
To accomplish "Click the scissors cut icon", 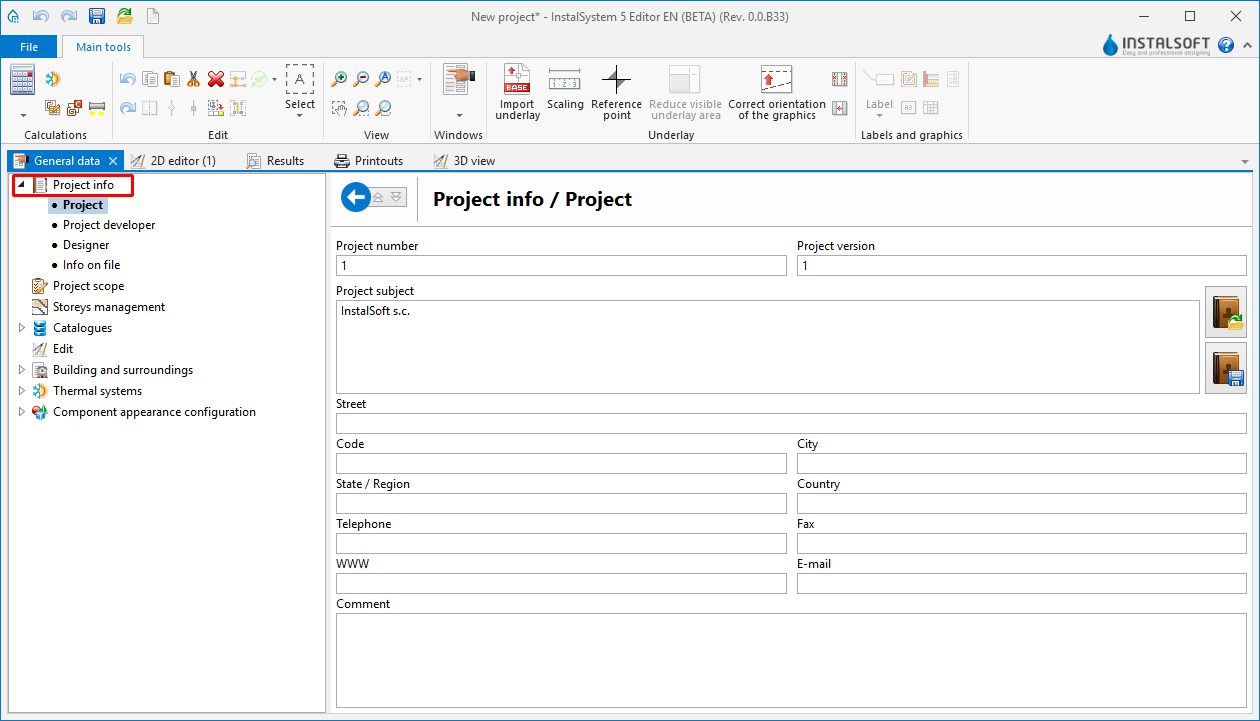I will point(194,79).
